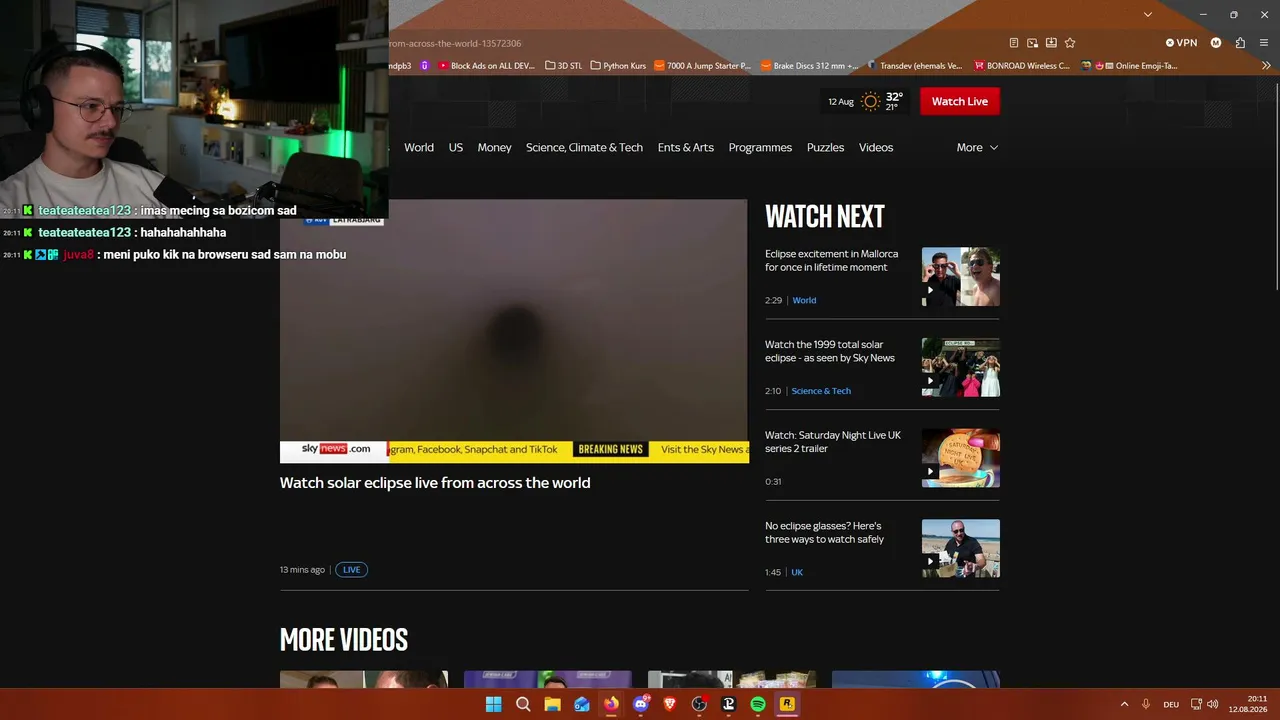Viewport: 1280px width, 720px height.
Task: Go to the World section
Action: point(419,147)
